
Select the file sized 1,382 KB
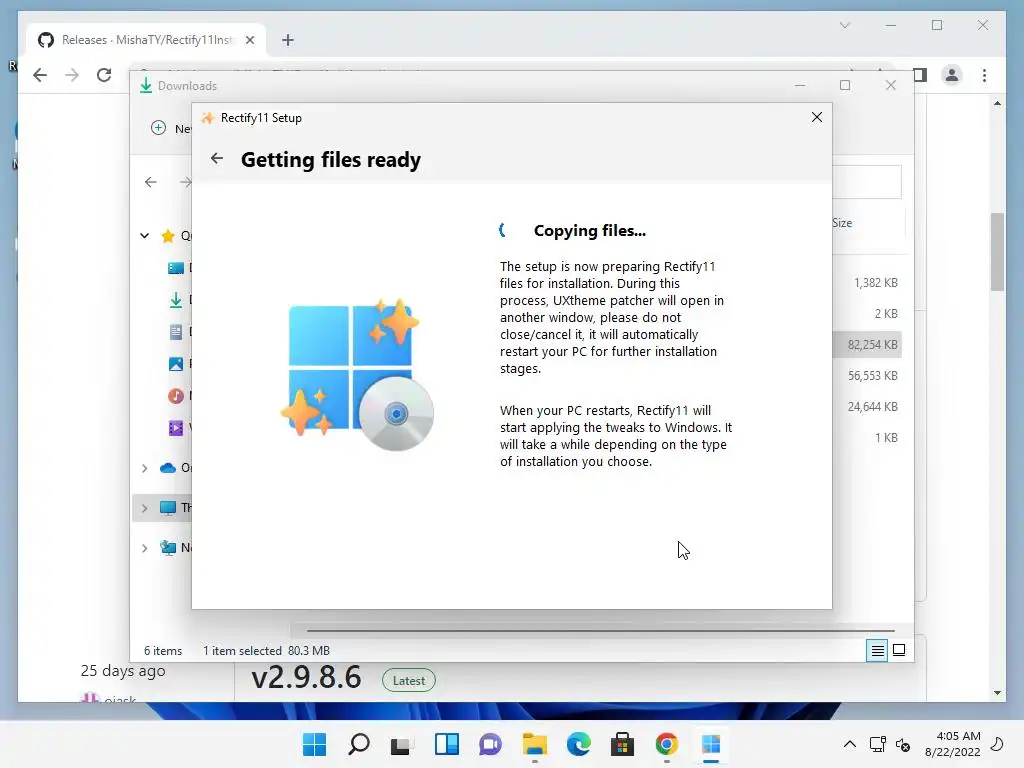tap(876, 283)
